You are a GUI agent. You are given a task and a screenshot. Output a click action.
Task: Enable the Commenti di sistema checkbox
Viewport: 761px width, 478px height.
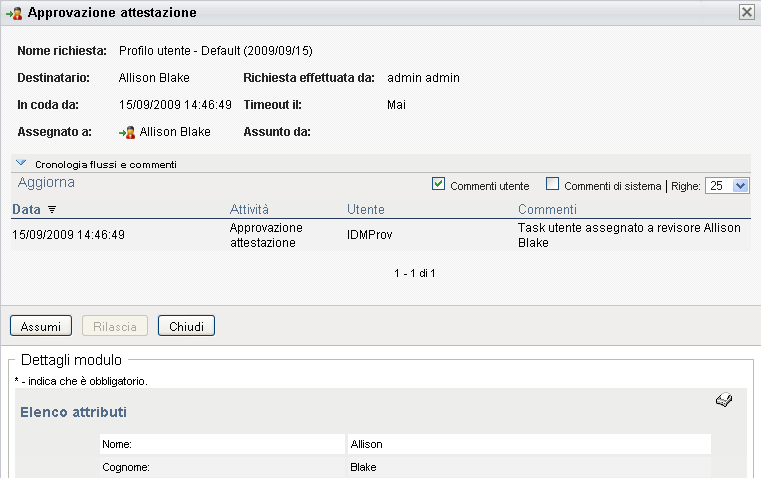tap(552, 185)
